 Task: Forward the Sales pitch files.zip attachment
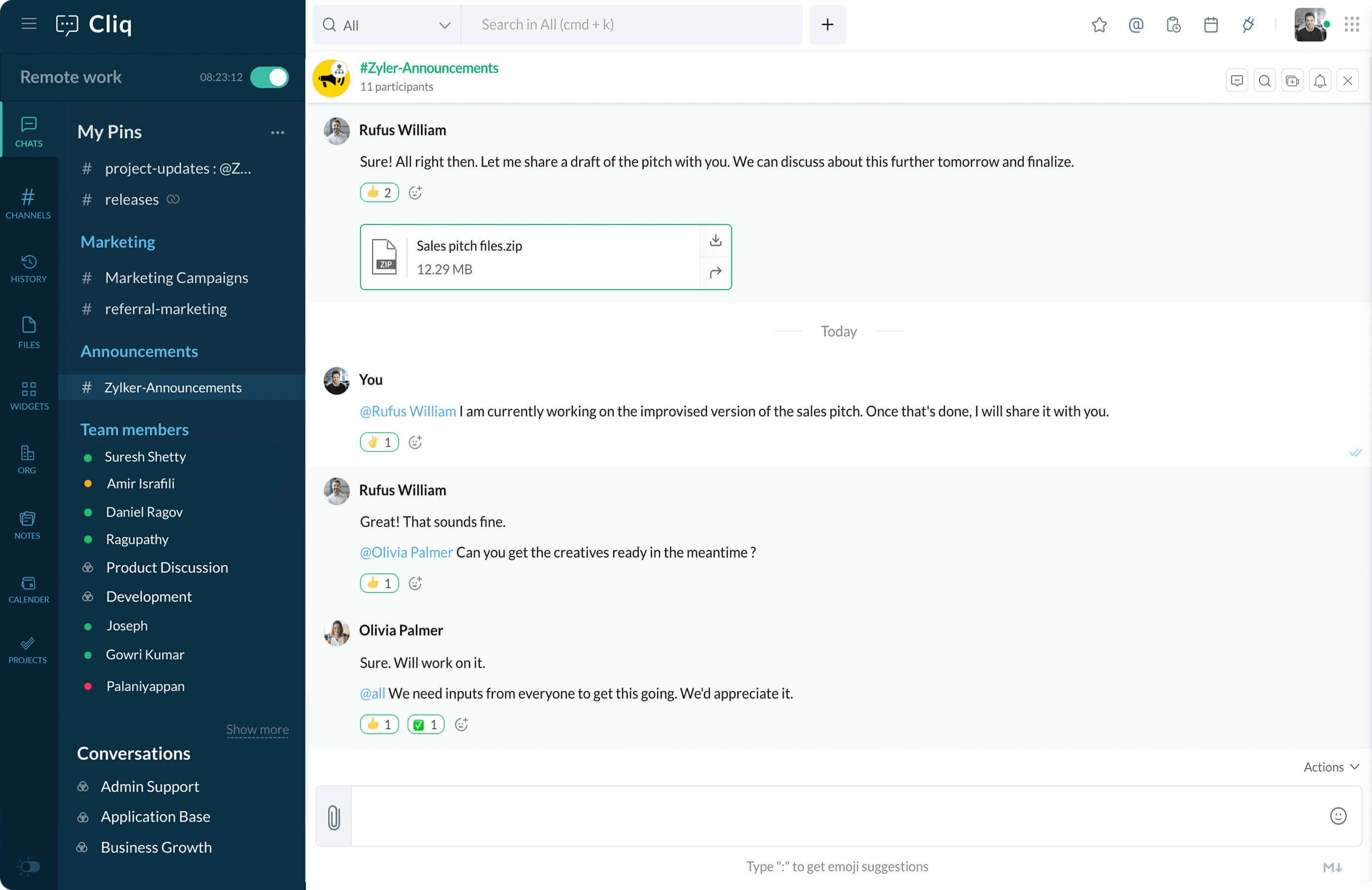[715, 272]
